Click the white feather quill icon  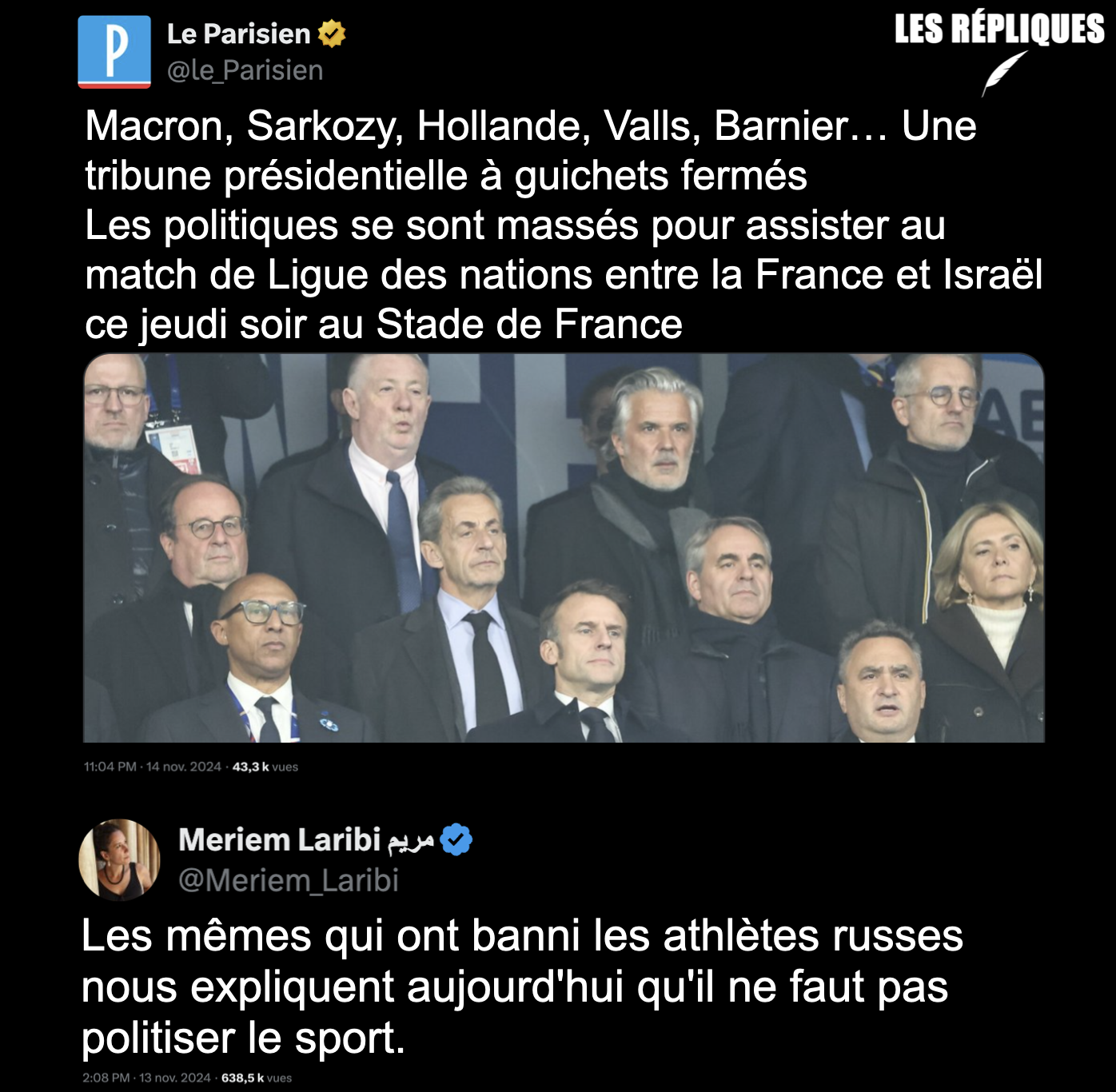(x=1004, y=73)
